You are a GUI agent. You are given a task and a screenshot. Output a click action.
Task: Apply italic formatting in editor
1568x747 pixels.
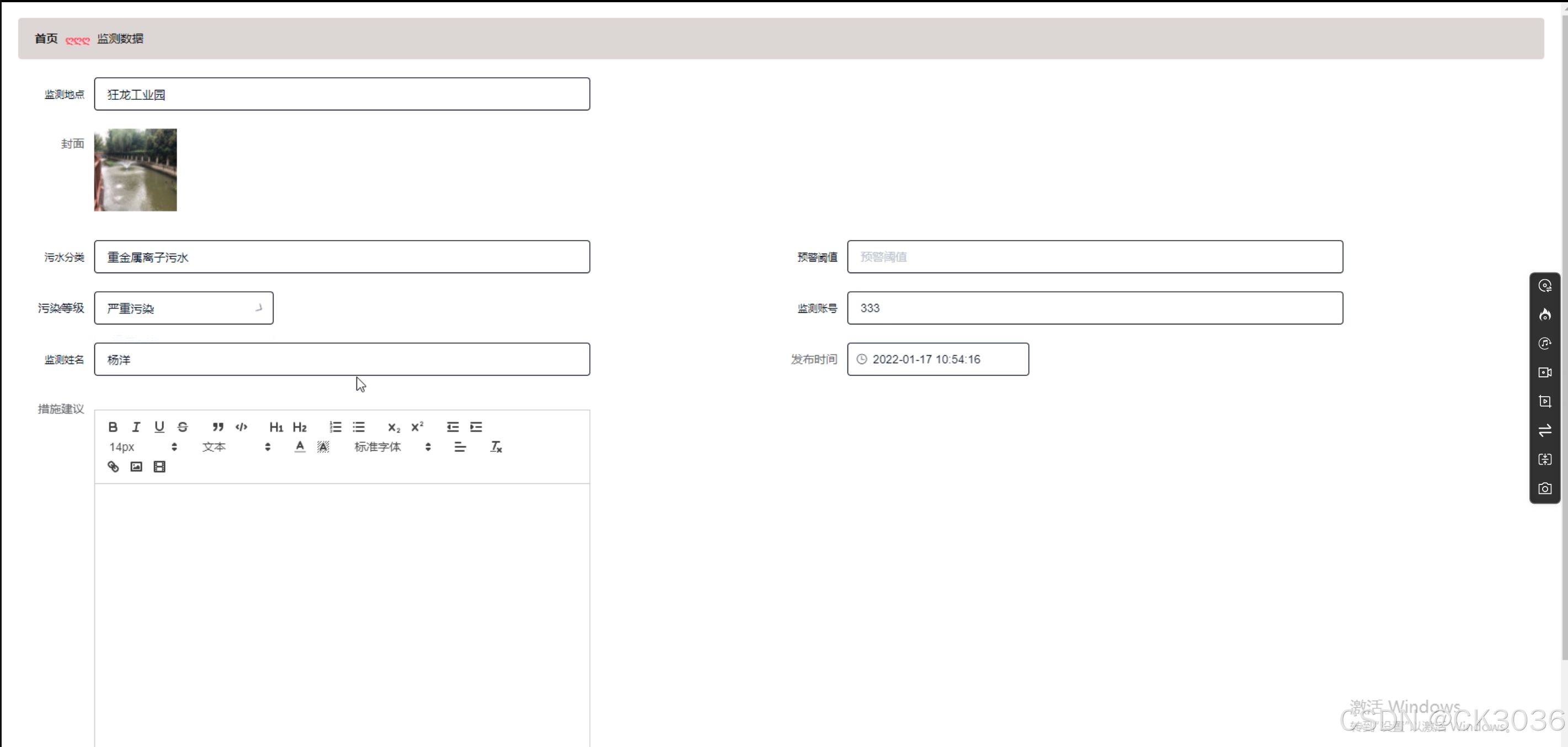click(x=136, y=427)
